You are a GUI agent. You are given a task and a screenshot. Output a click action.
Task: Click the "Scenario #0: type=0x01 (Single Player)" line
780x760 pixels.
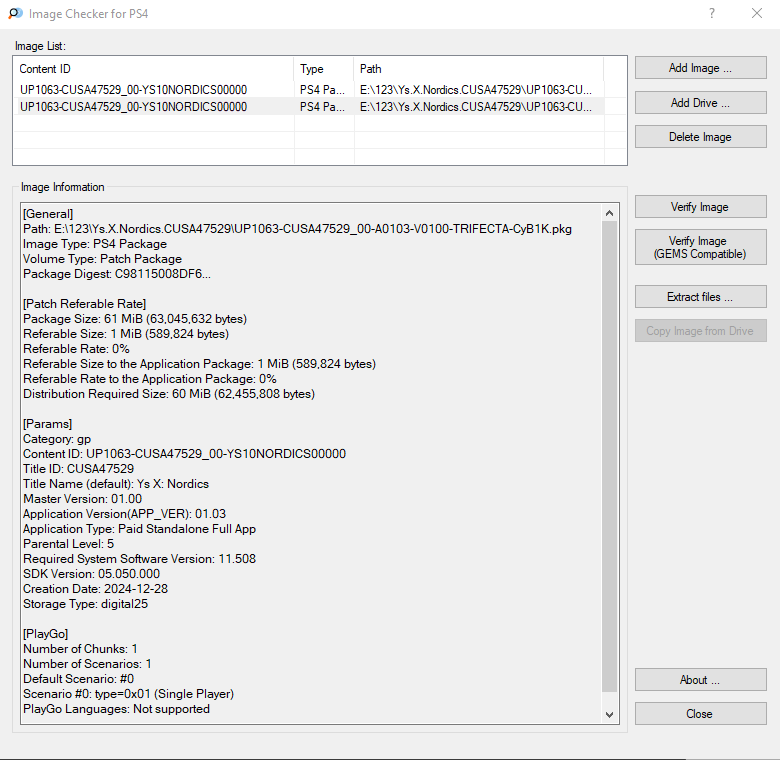[128, 693]
